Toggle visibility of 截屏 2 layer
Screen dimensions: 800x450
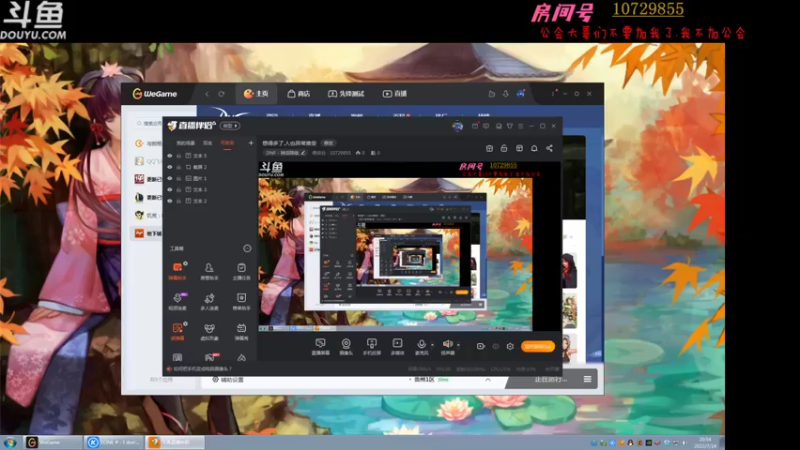pyautogui.click(x=170, y=167)
